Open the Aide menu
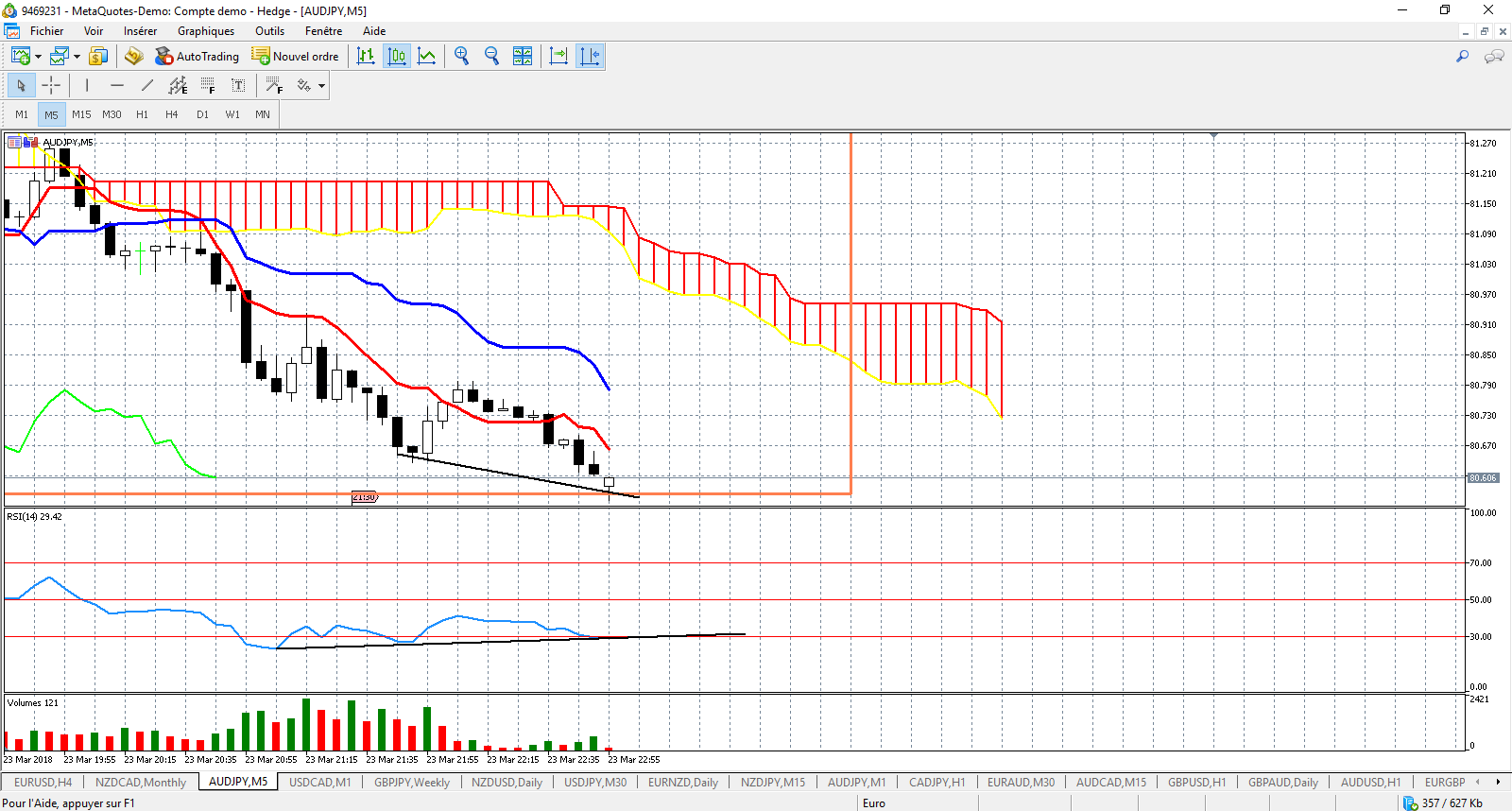 [x=374, y=31]
